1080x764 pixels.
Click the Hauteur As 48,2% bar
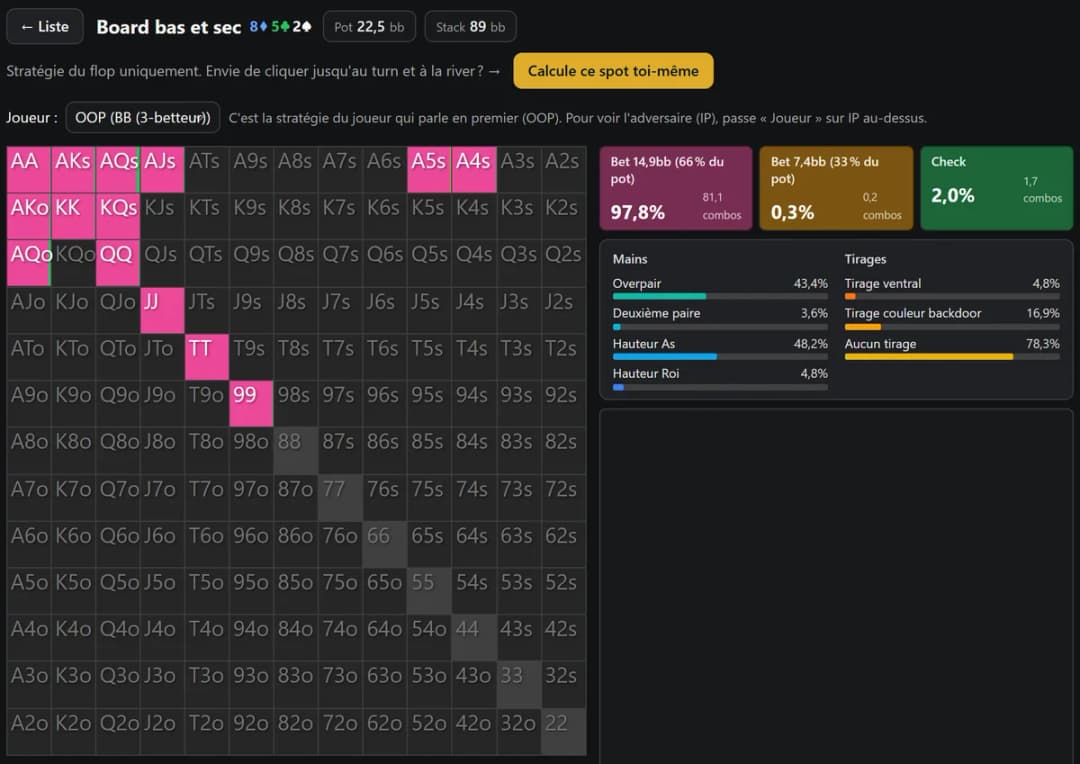[720, 357]
